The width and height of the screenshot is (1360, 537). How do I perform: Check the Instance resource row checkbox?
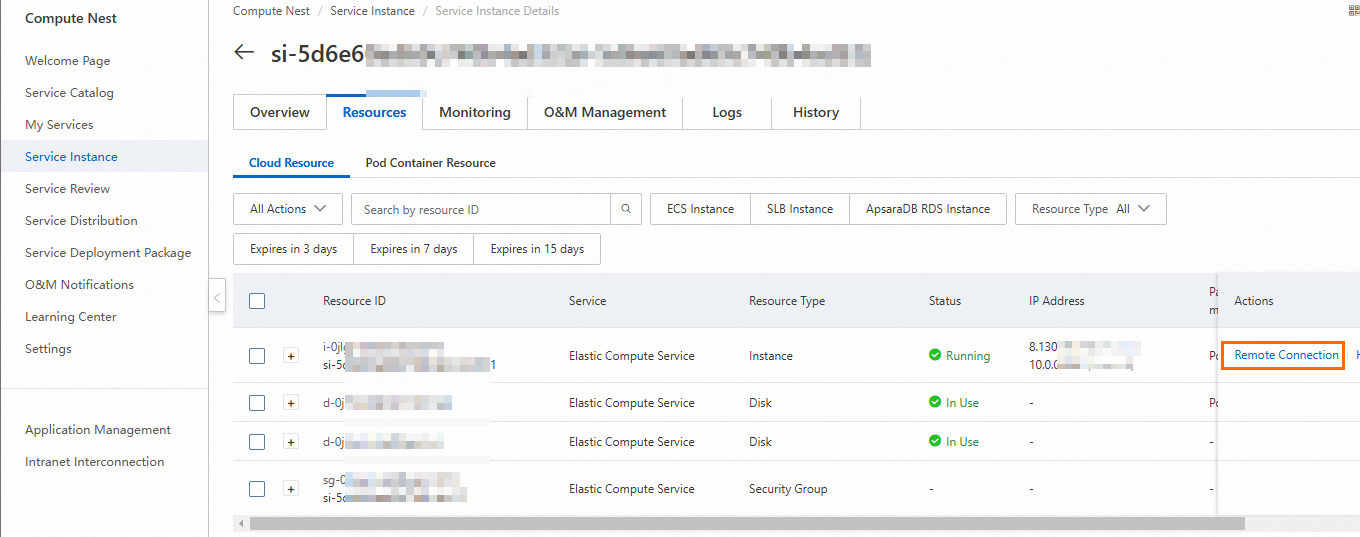point(257,355)
